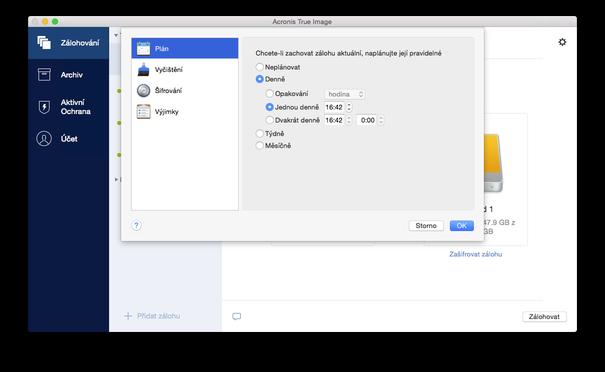Open settings via the gear icon
Viewport: 605px width, 372px height.
coord(562,42)
